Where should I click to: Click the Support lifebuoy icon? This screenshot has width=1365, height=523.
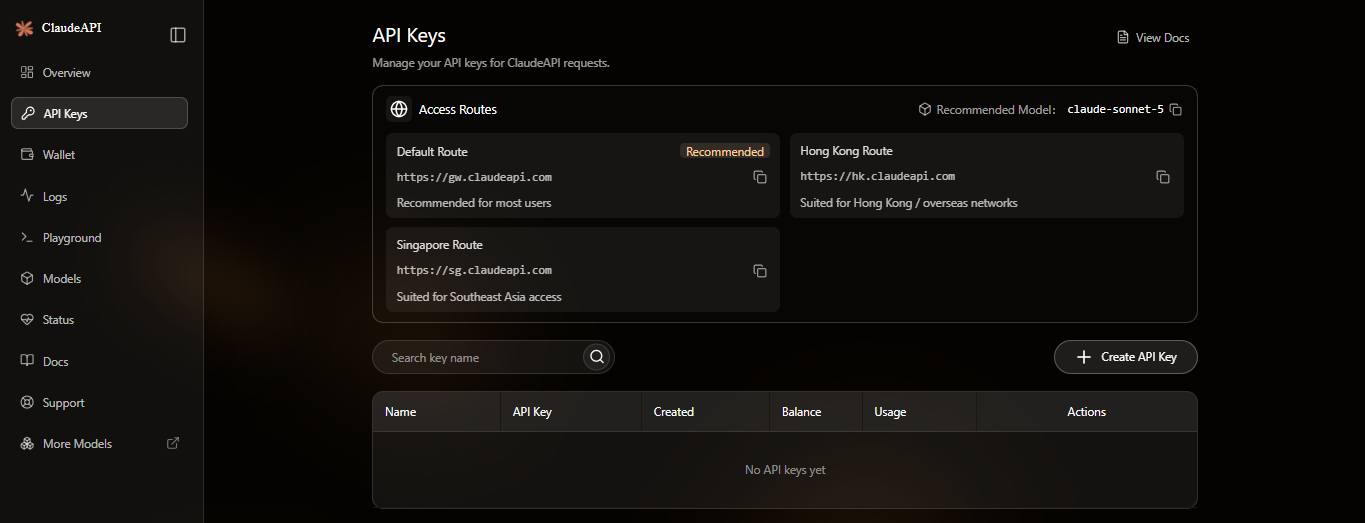[x=27, y=403]
